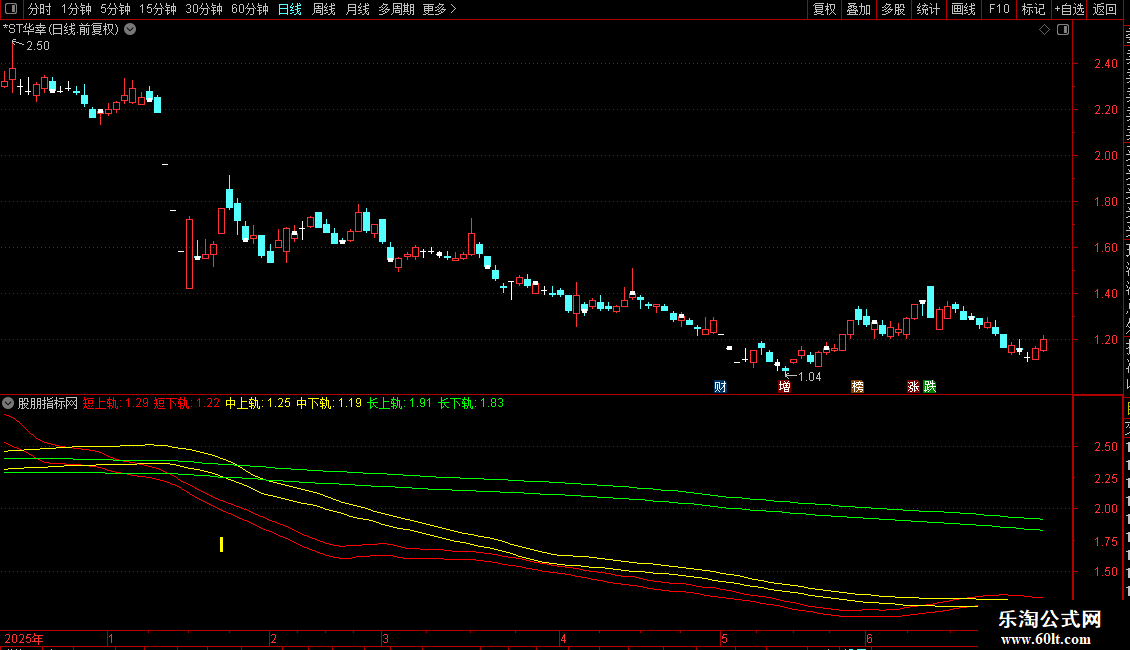Open the 多周期 multi-period view
1130x650 pixels.
pyautogui.click(x=396, y=9)
